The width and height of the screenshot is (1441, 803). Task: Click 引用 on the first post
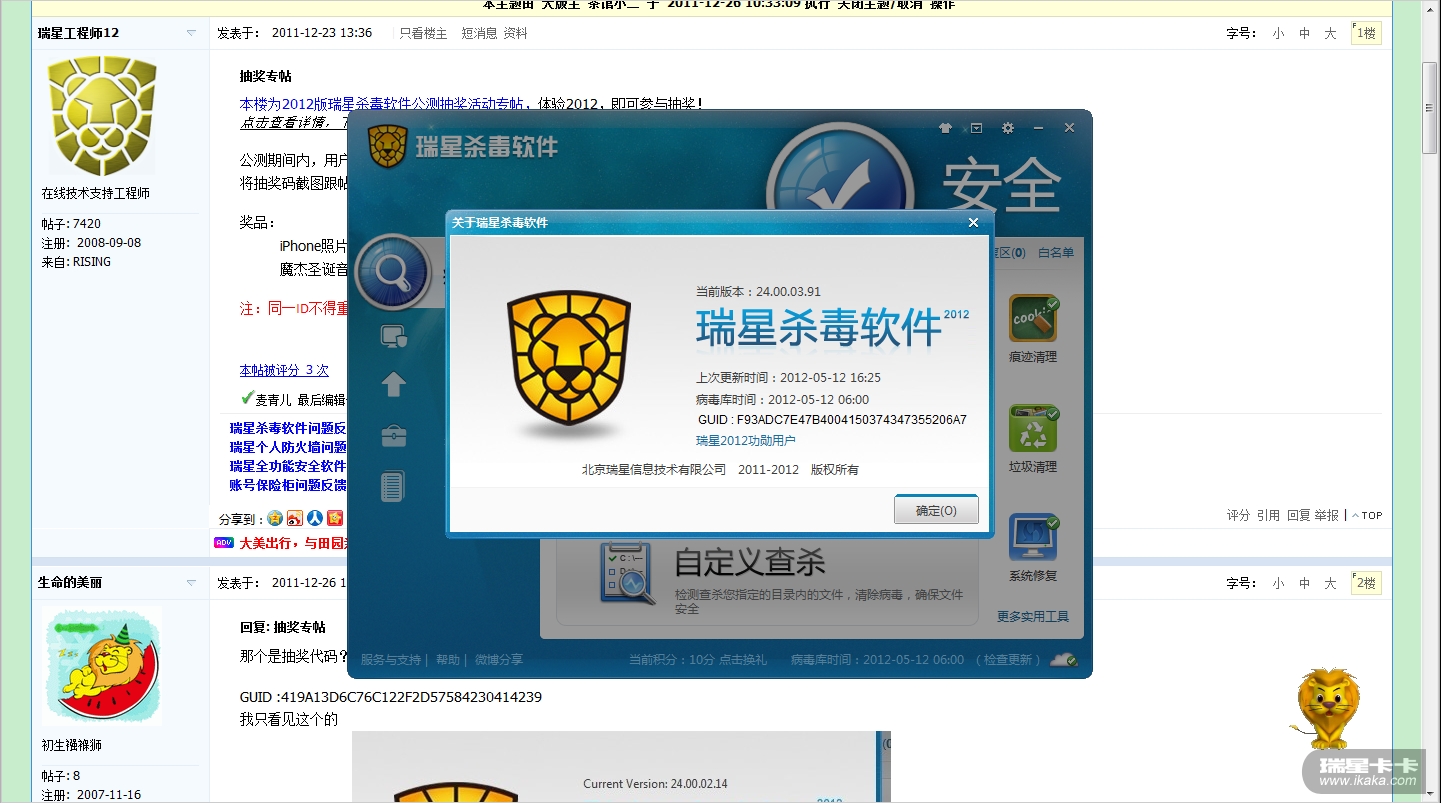tap(1268, 515)
